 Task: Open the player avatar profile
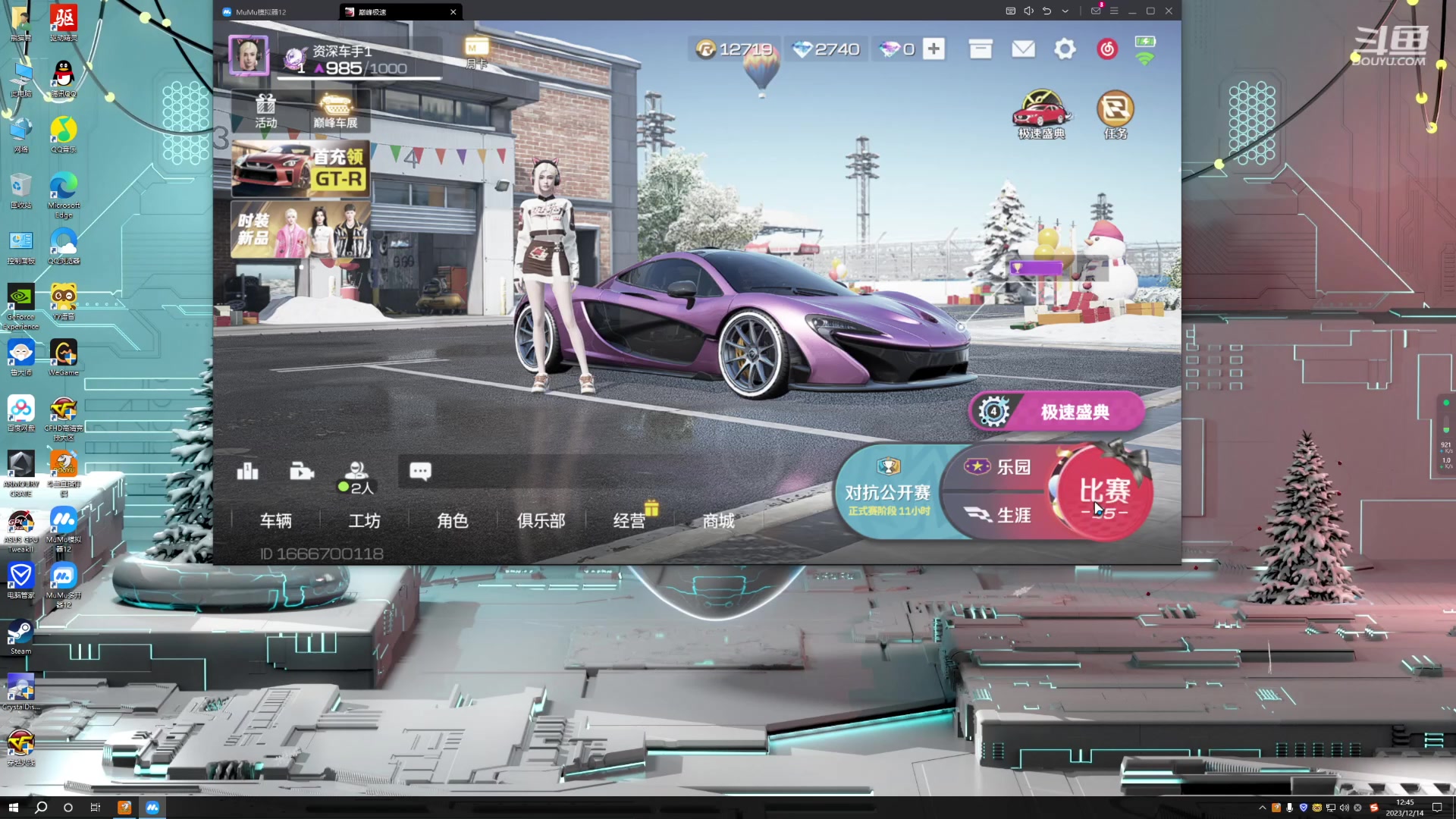[249, 55]
